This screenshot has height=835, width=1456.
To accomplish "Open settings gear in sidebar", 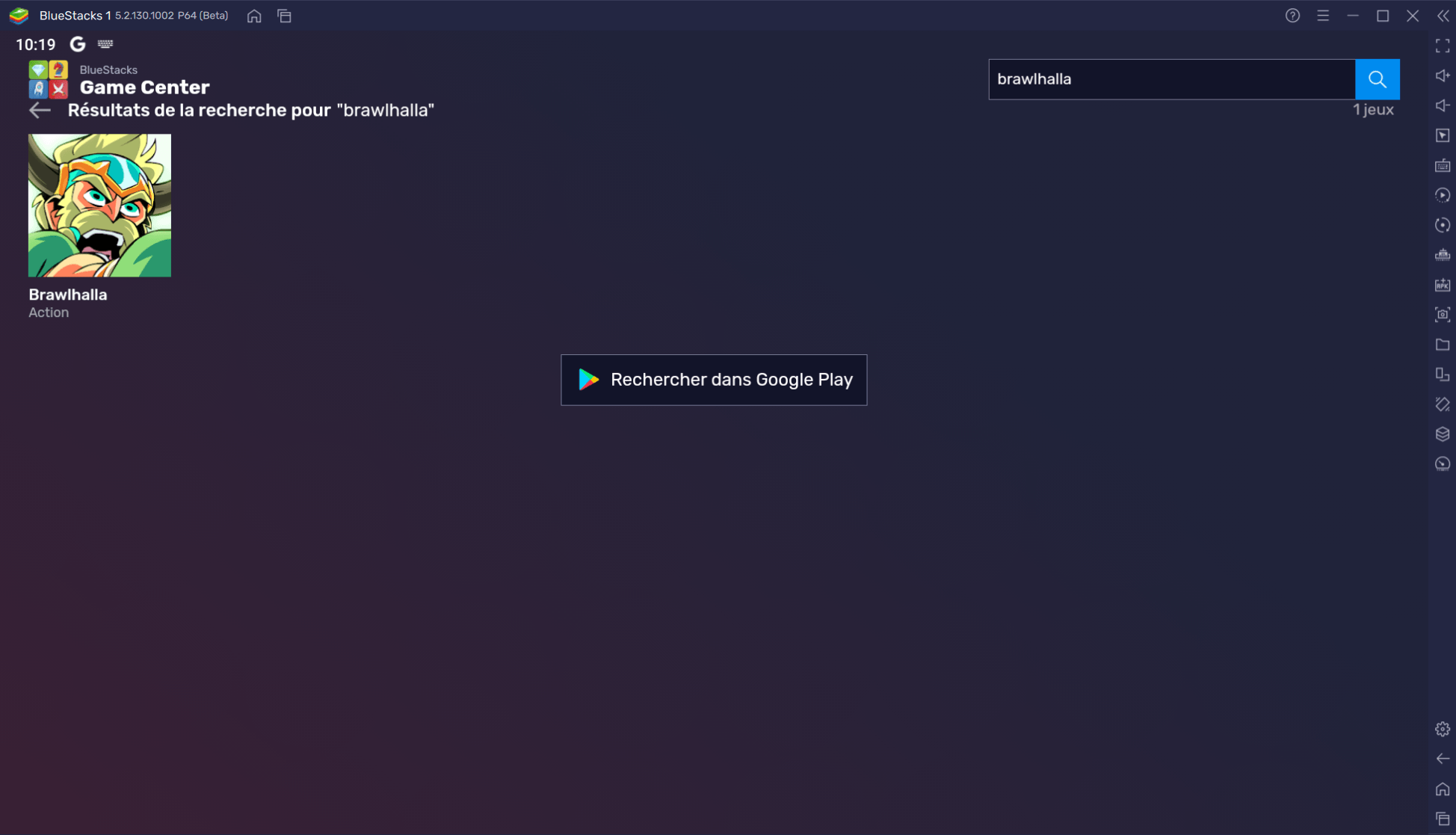I will point(1443,729).
